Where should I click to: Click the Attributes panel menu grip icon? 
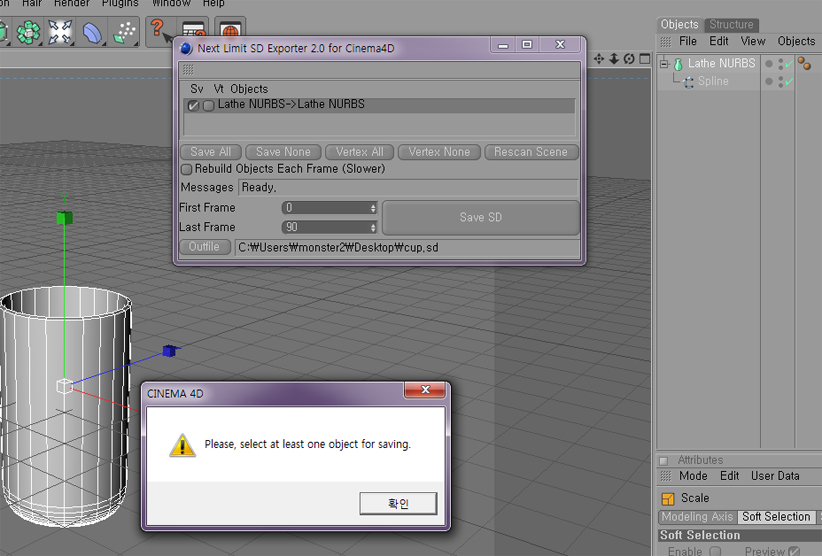(665, 476)
